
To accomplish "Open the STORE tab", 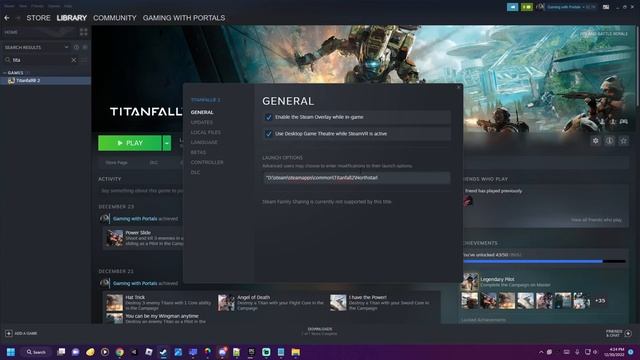I will click(38, 18).
